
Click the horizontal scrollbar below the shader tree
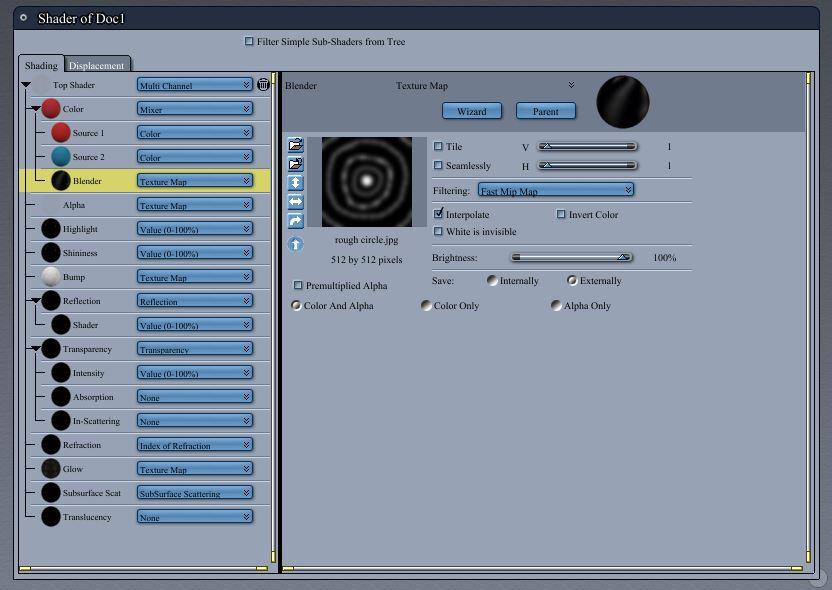point(143,568)
